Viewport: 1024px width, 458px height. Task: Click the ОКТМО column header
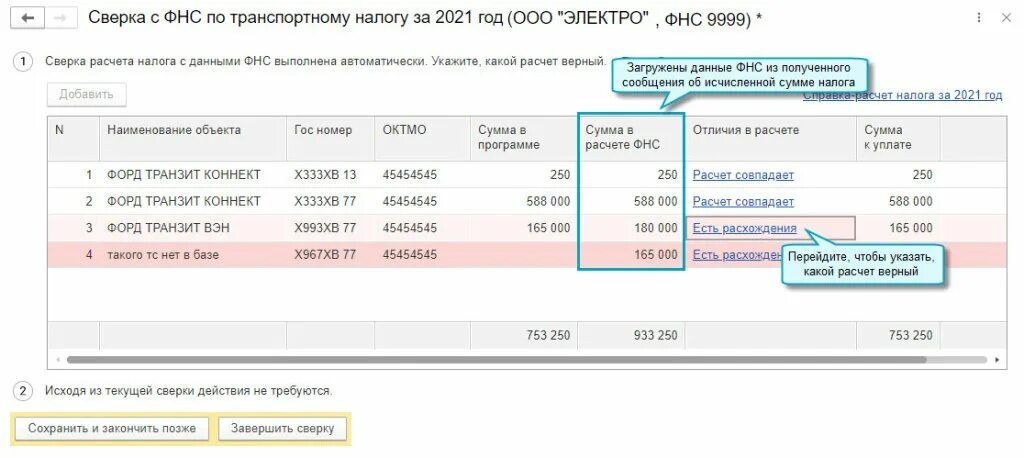pyautogui.click(x=423, y=139)
